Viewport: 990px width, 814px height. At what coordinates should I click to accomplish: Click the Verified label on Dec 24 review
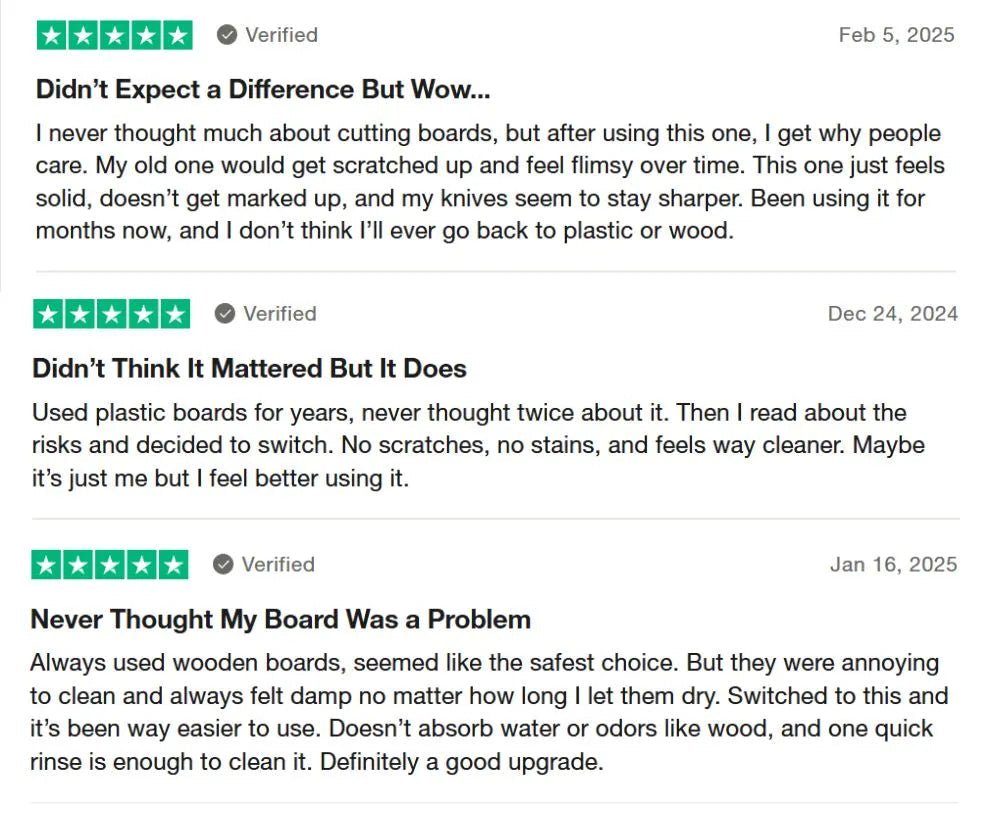click(280, 313)
